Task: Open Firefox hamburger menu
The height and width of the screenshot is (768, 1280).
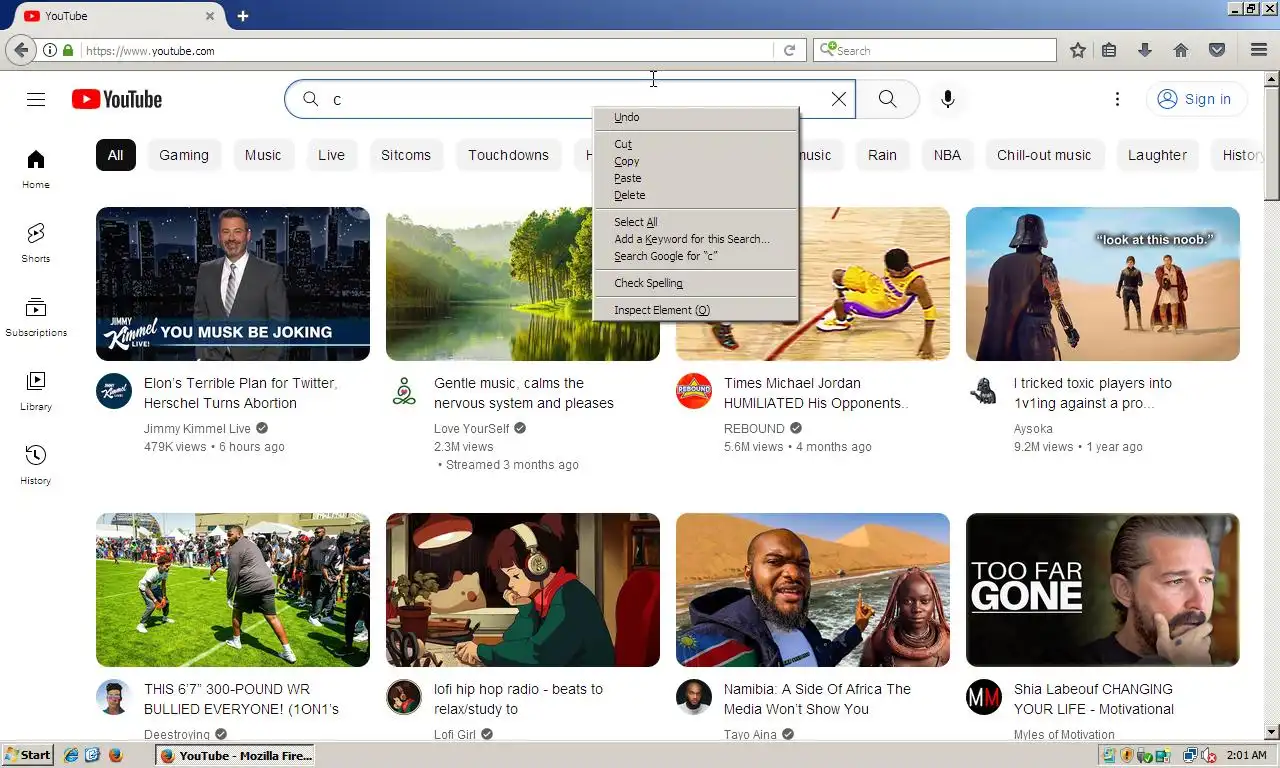Action: point(1259,50)
